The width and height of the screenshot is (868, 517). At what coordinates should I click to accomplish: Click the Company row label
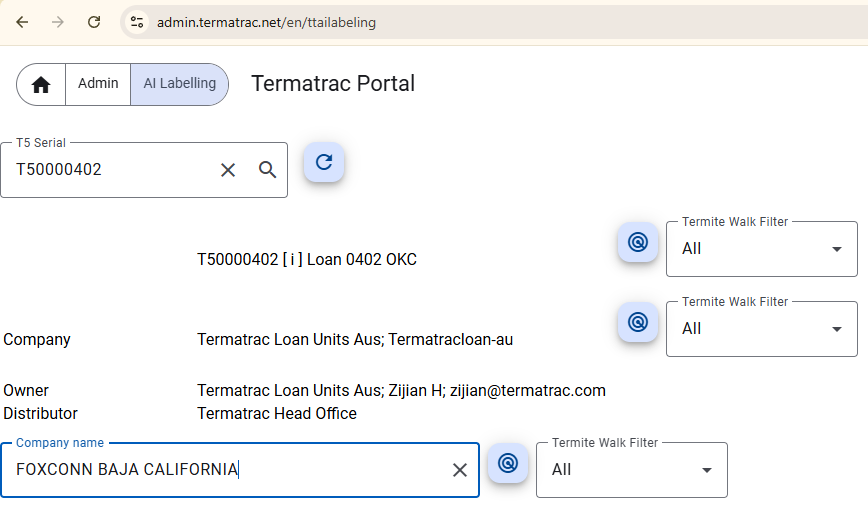pyautogui.click(x=37, y=339)
